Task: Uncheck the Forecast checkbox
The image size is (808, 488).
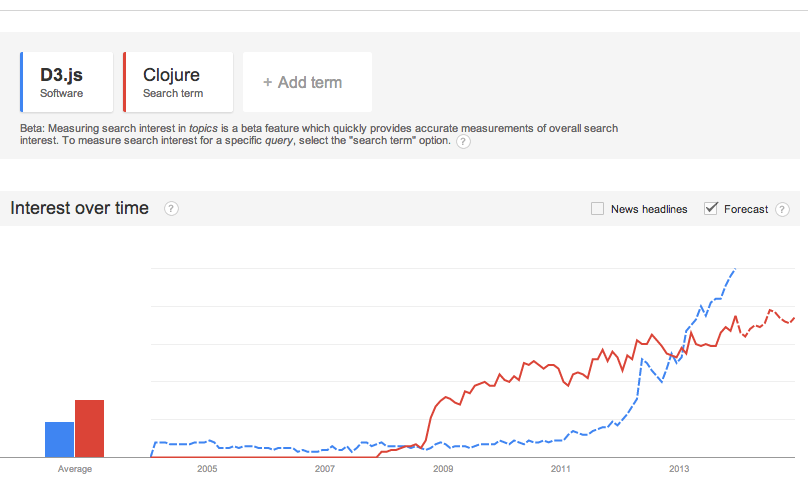Action: [x=711, y=209]
